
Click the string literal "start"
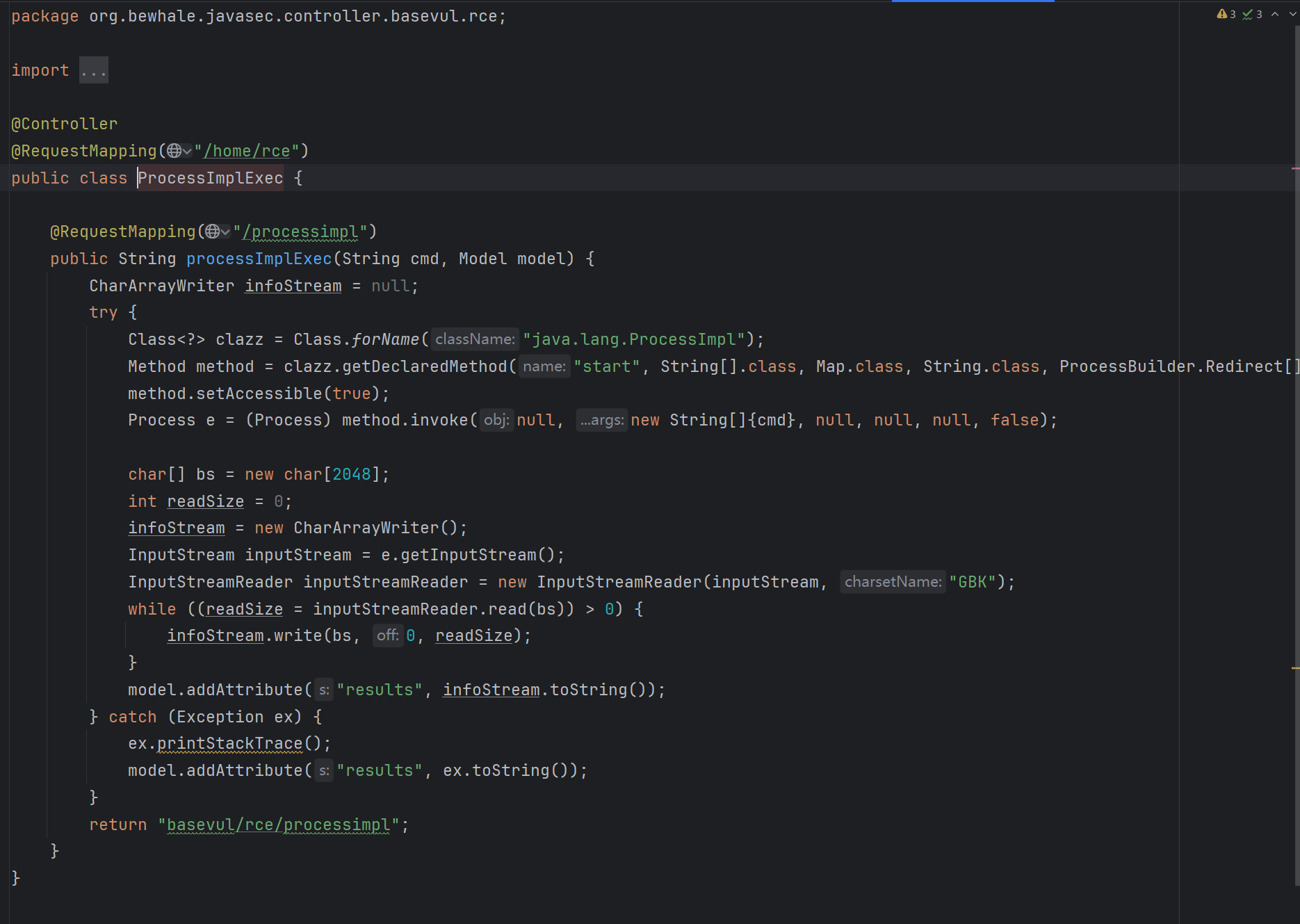pyautogui.click(x=607, y=366)
